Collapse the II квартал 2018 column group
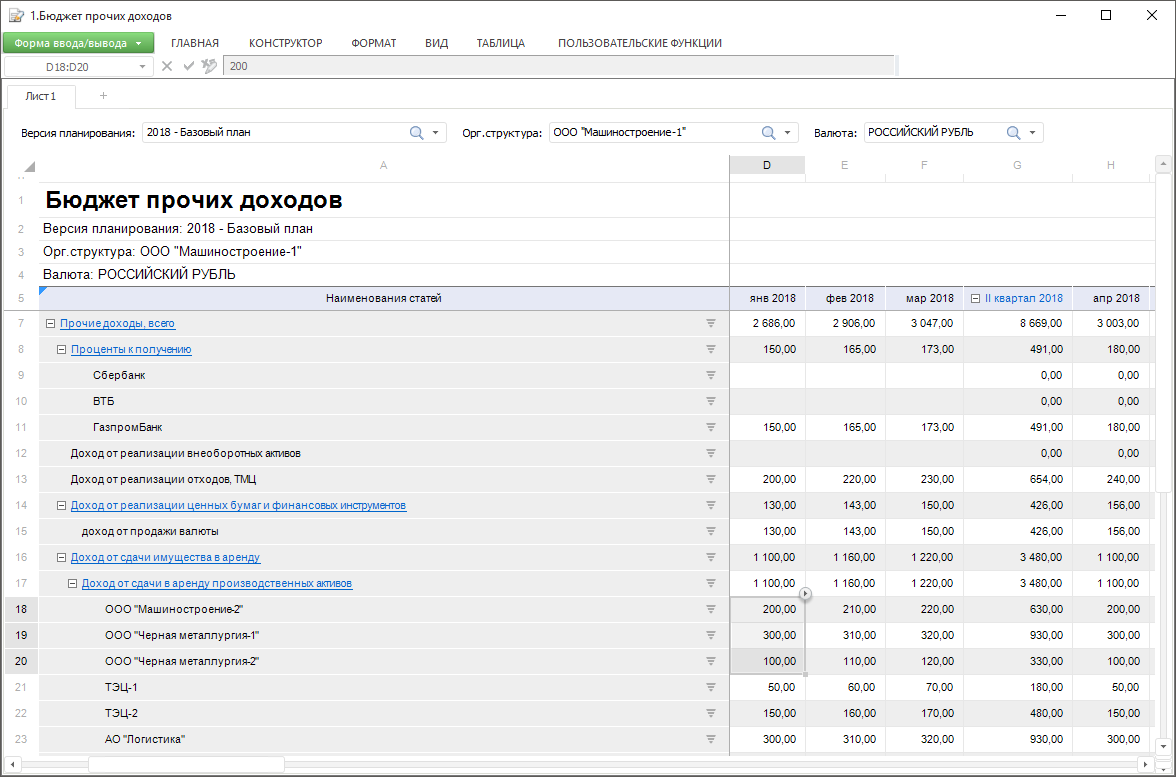The width and height of the screenshot is (1176, 777). [975, 298]
